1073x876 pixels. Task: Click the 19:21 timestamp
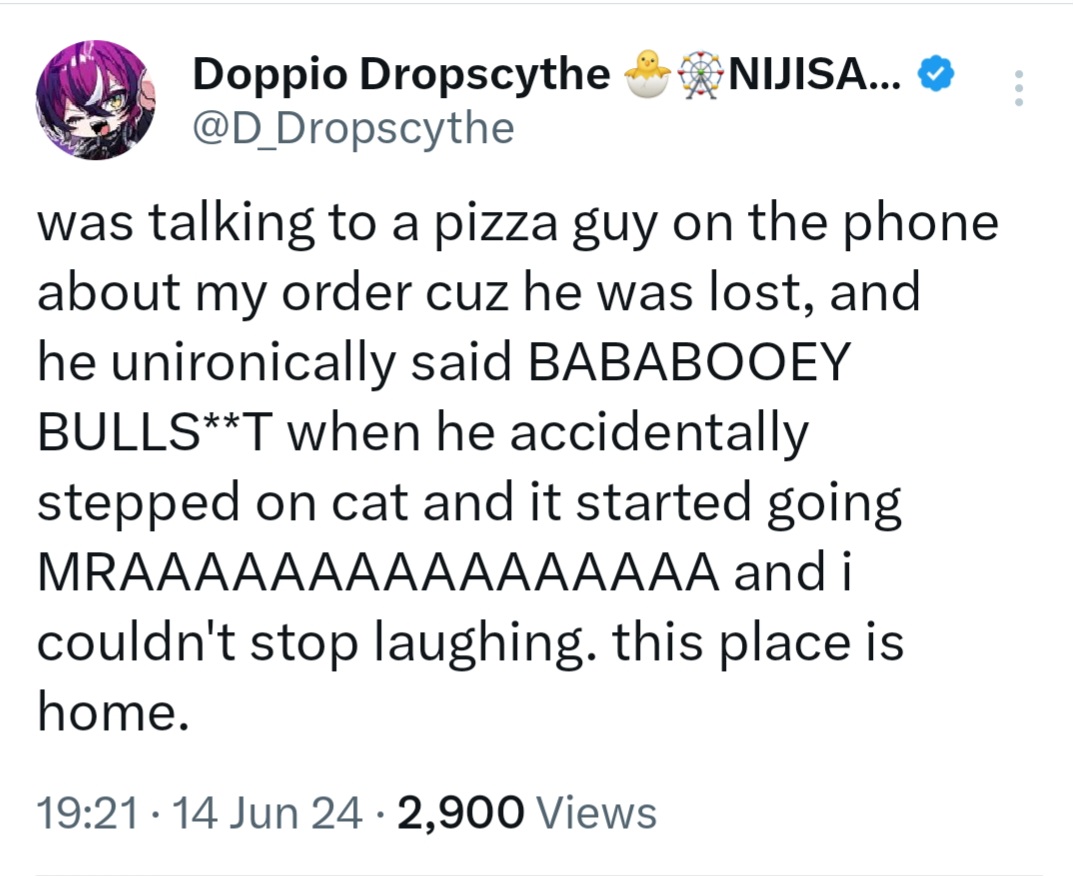tap(88, 813)
